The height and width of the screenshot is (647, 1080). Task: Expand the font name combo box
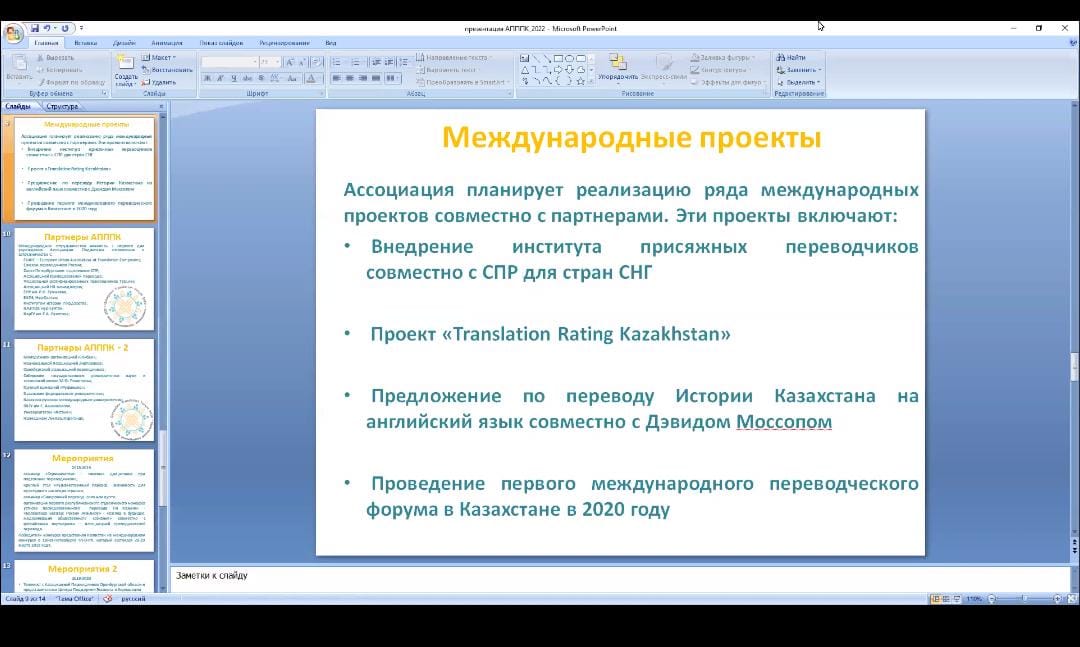[x=254, y=62]
